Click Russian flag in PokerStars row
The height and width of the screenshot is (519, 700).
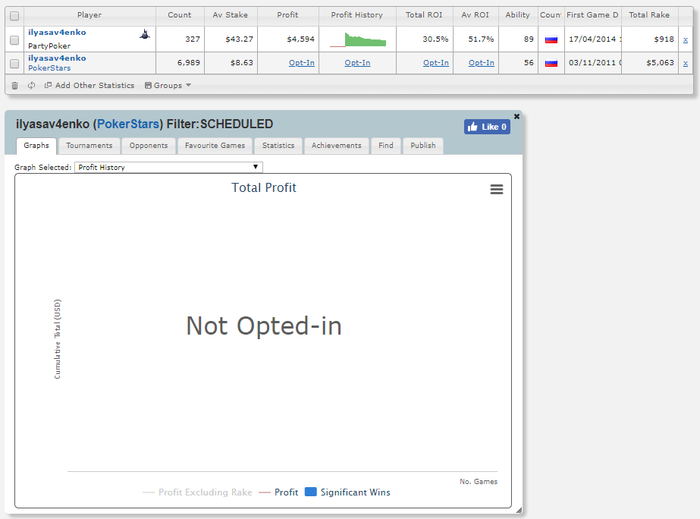click(x=551, y=63)
